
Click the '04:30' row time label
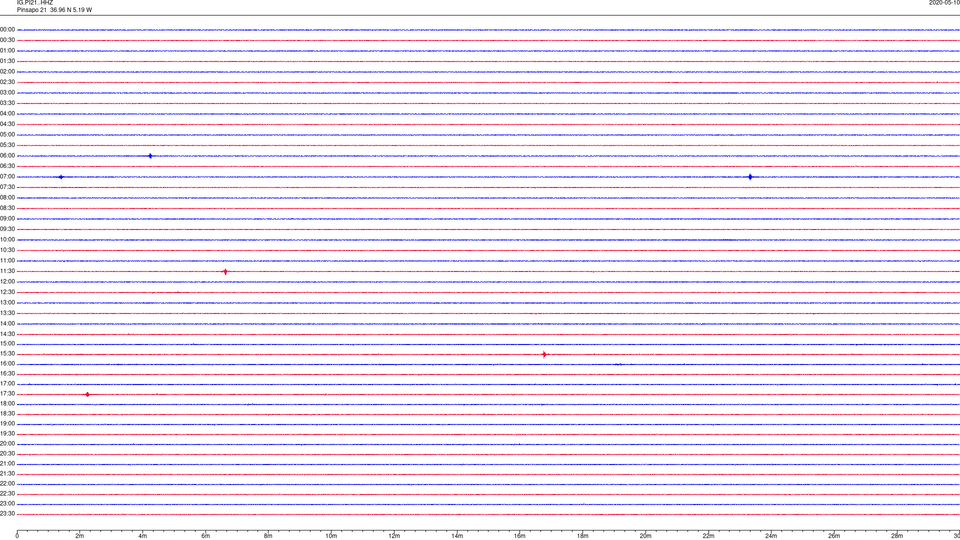(7, 124)
